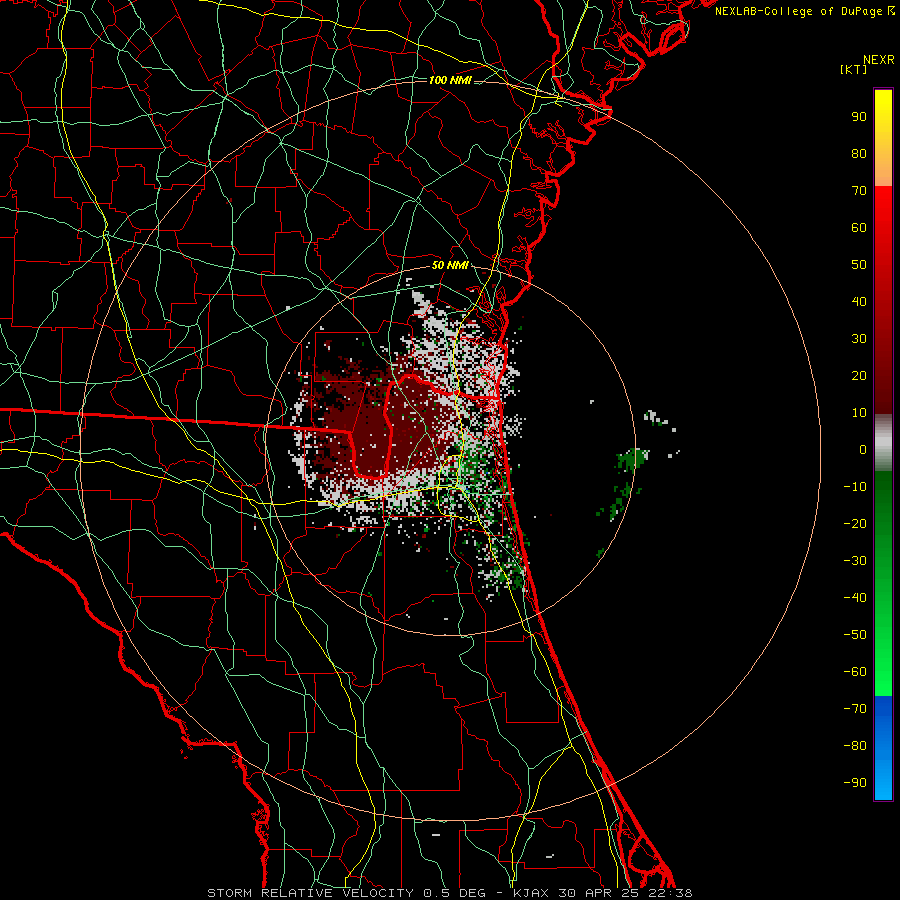Click the positive 20 value on the scale
This screenshot has width=900, height=900.
[859, 376]
